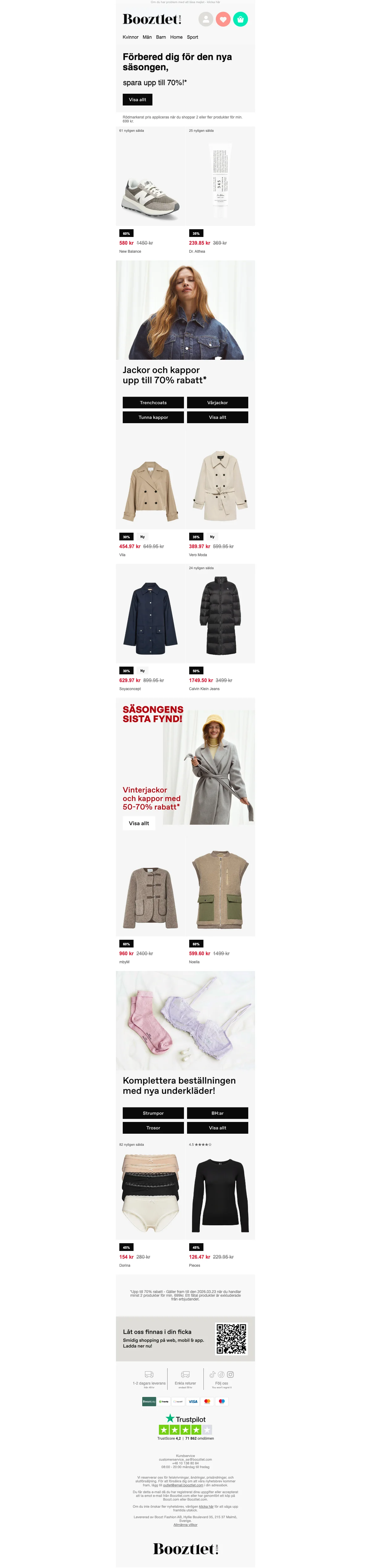This screenshot has width=371, height=1568.
Task: Follow the Allmänna villkor link
Action: (185, 1525)
